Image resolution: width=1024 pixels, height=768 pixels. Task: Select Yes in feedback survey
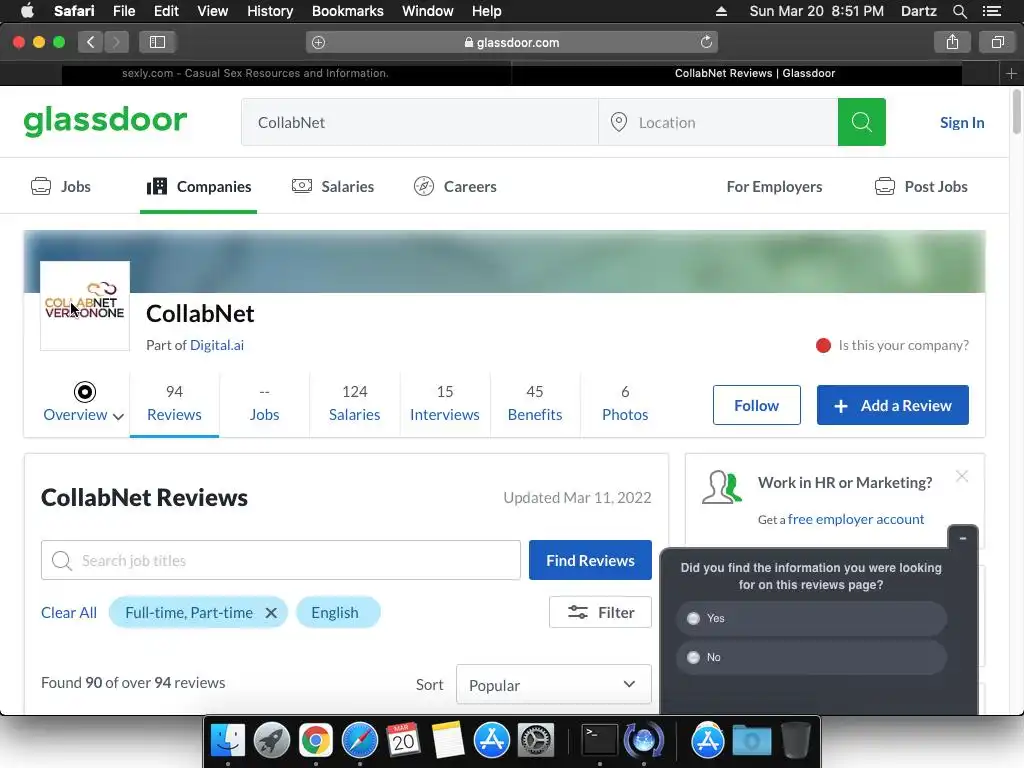(812, 618)
